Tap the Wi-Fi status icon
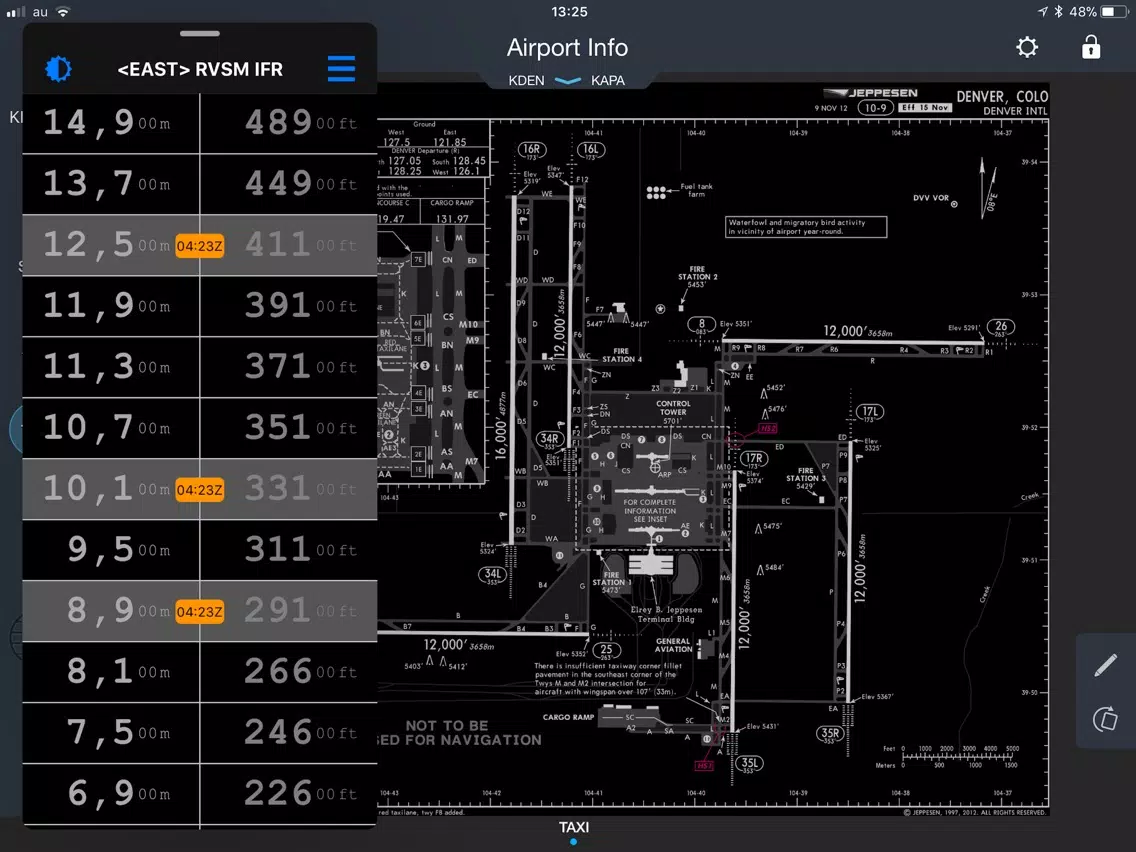1136x852 pixels. (x=63, y=12)
